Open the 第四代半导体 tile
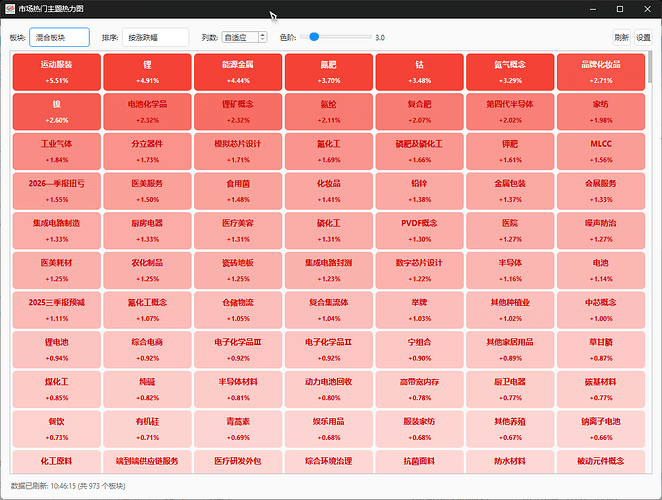 (x=510, y=111)
